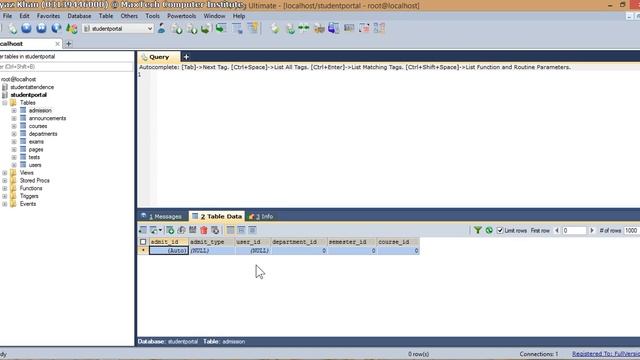
Task: Expand the Stored Procs folder
Action: click(x=4, y=180)
